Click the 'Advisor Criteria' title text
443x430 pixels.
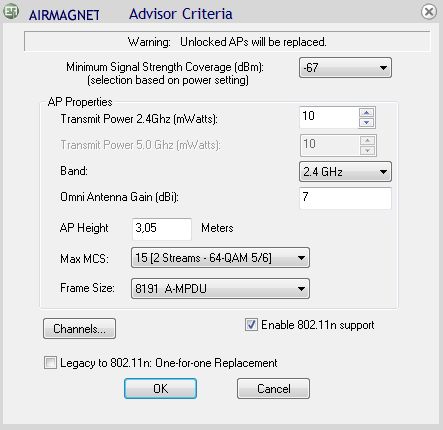[181, 14]
